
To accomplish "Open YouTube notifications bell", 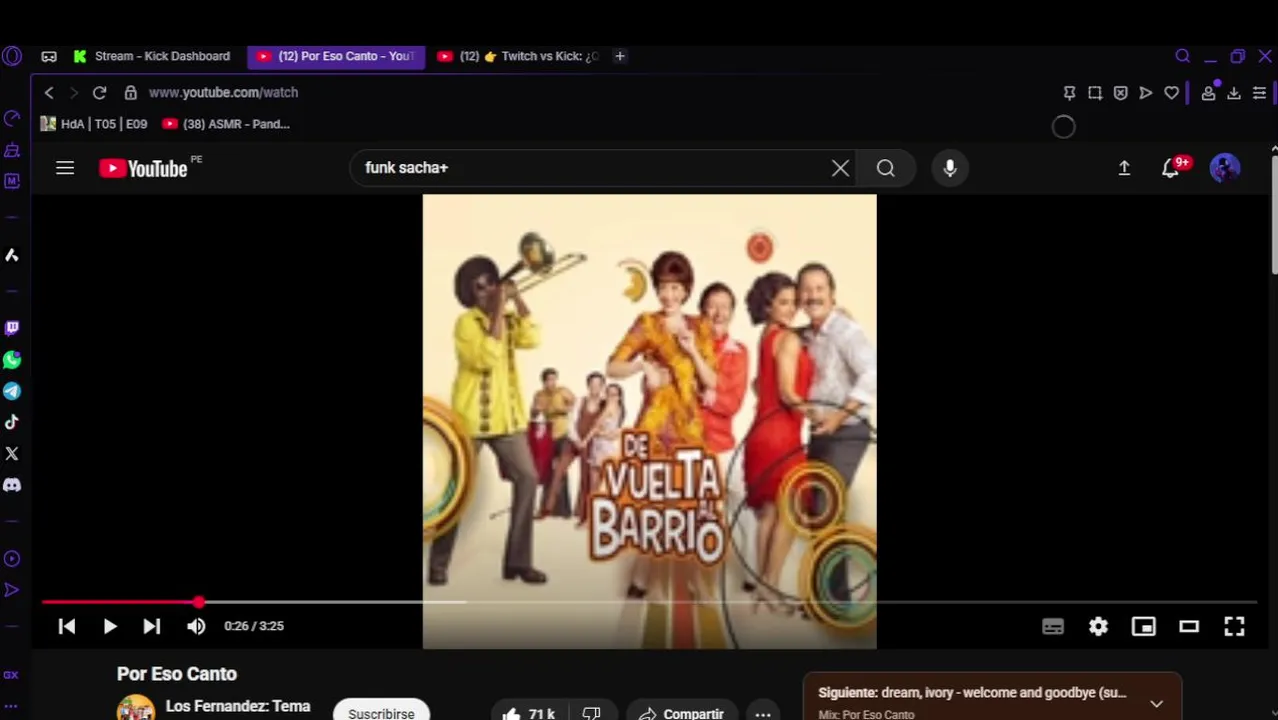I will click(x=1171, y=168).
